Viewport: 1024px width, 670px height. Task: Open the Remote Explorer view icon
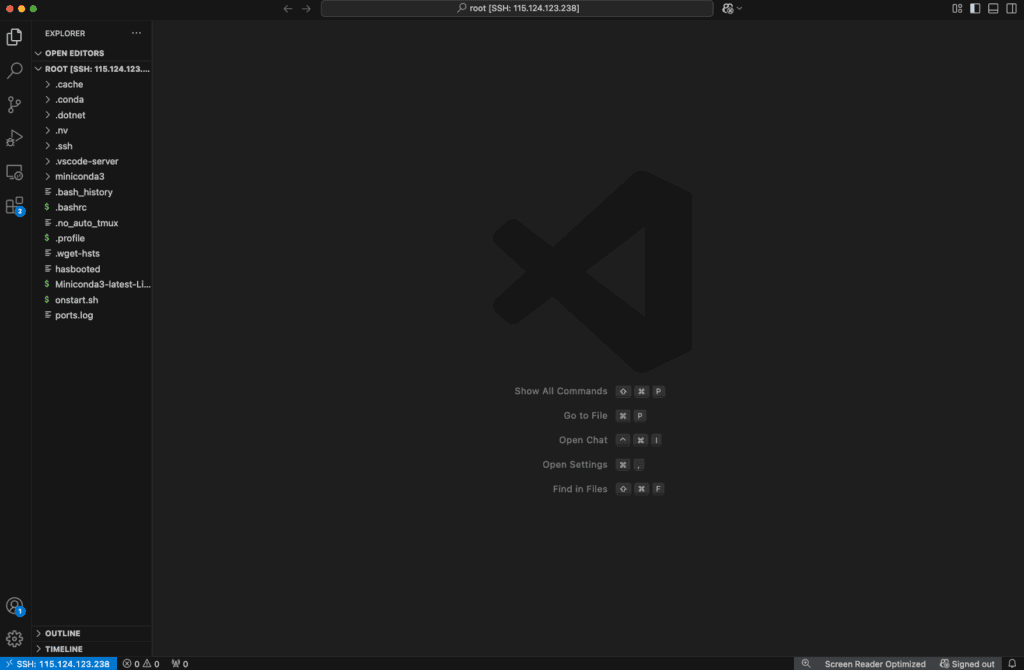pos(14,172)
